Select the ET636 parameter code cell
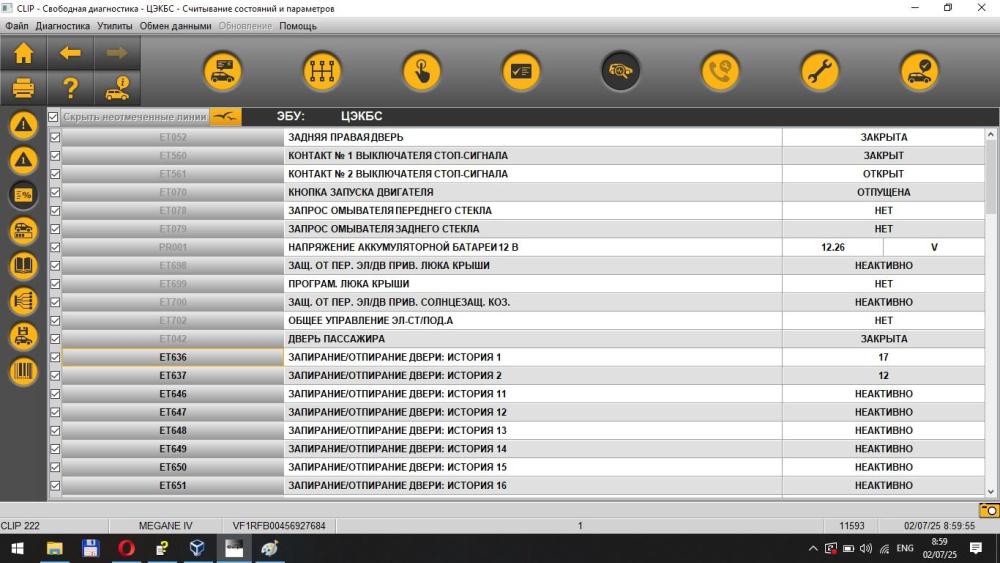 [x=173, y=357]
